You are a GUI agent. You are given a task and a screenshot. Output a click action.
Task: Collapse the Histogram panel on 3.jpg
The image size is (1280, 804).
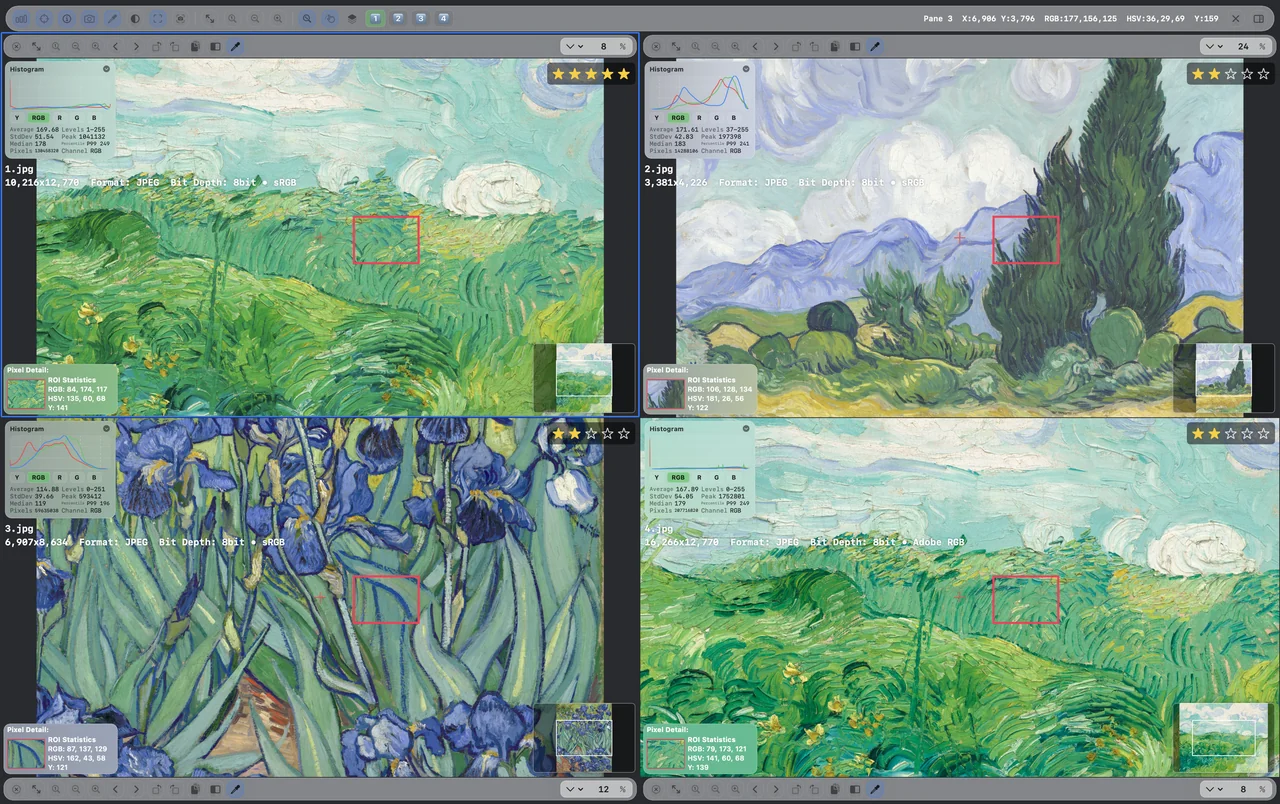point(106,429)
